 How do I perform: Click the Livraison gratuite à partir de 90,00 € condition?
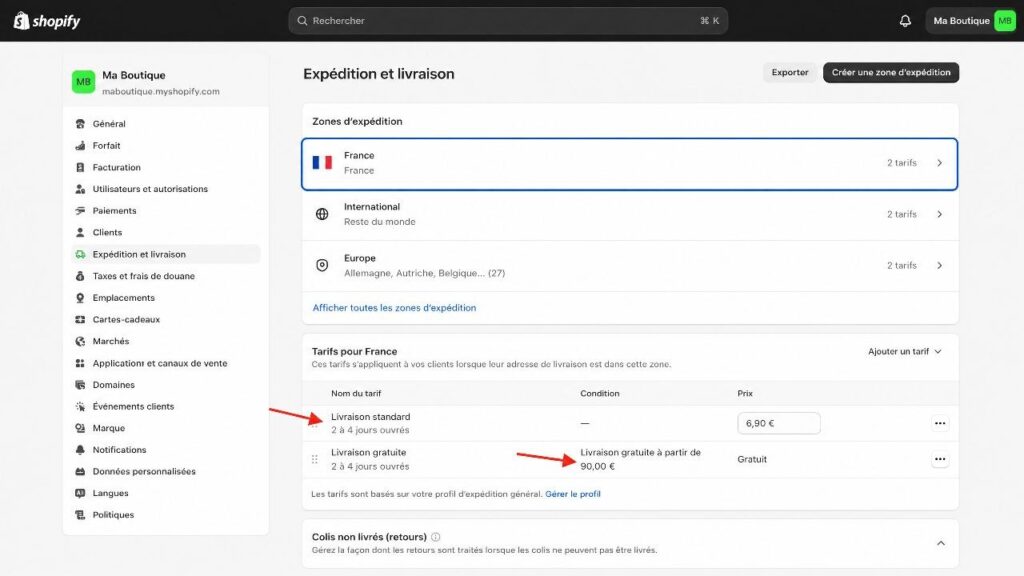point(640,459)
